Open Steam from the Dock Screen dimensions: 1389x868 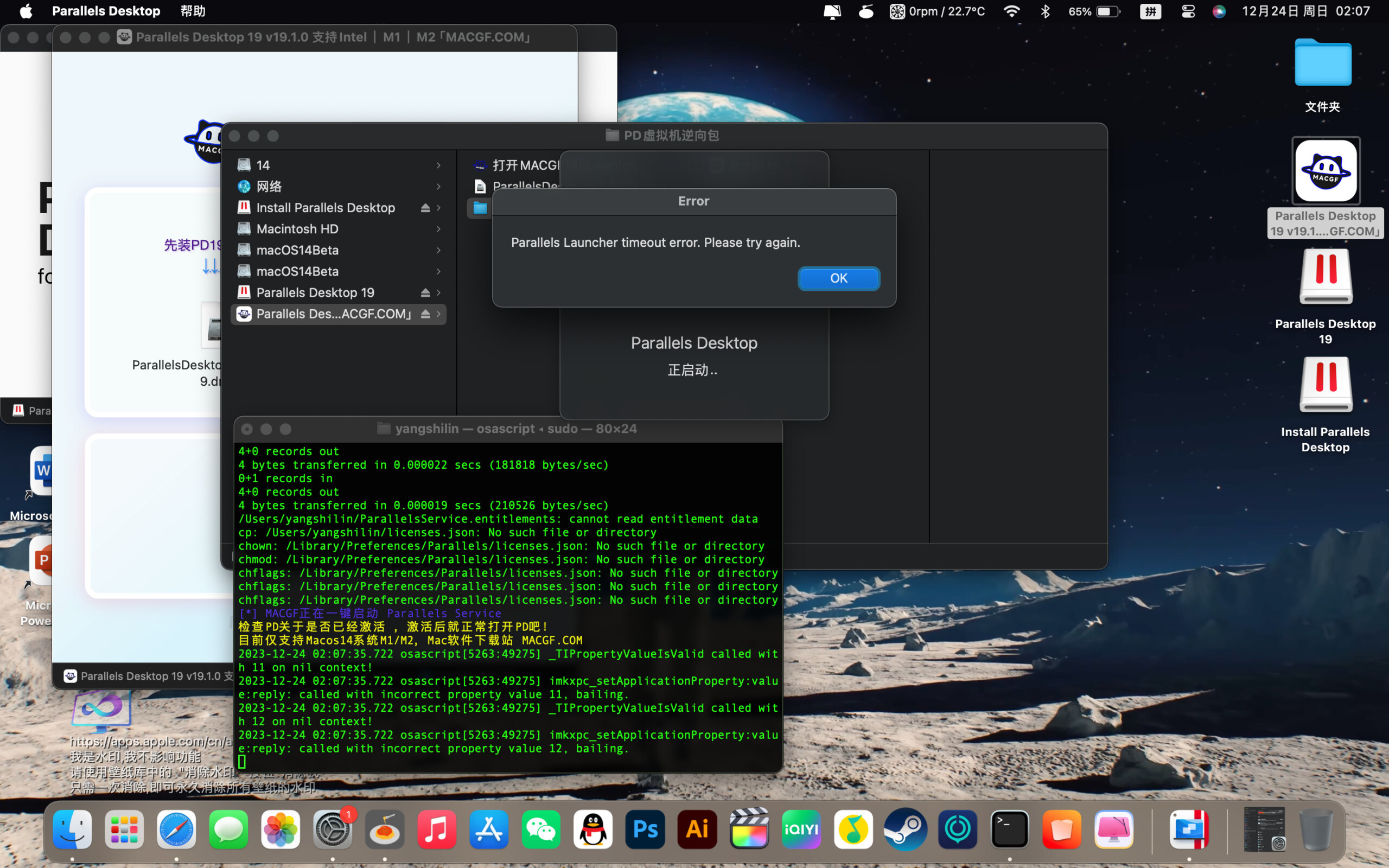pos(906,829)
